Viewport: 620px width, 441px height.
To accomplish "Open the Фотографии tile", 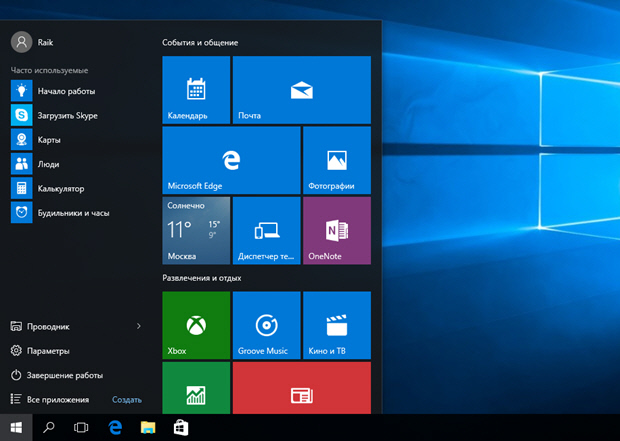I will point(337,160).
